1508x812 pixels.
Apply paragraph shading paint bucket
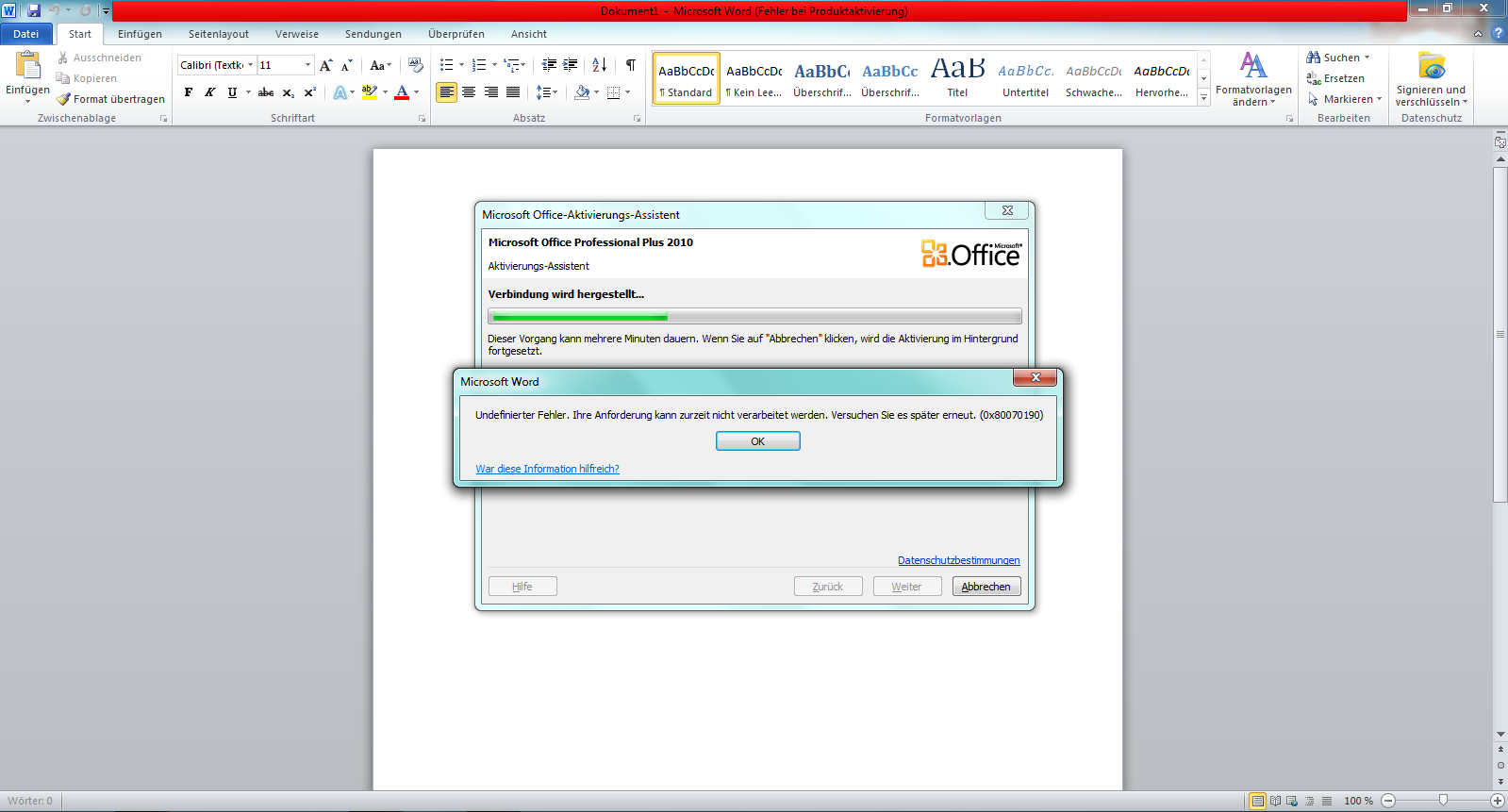pyautogui.click(x=582, y=92)
